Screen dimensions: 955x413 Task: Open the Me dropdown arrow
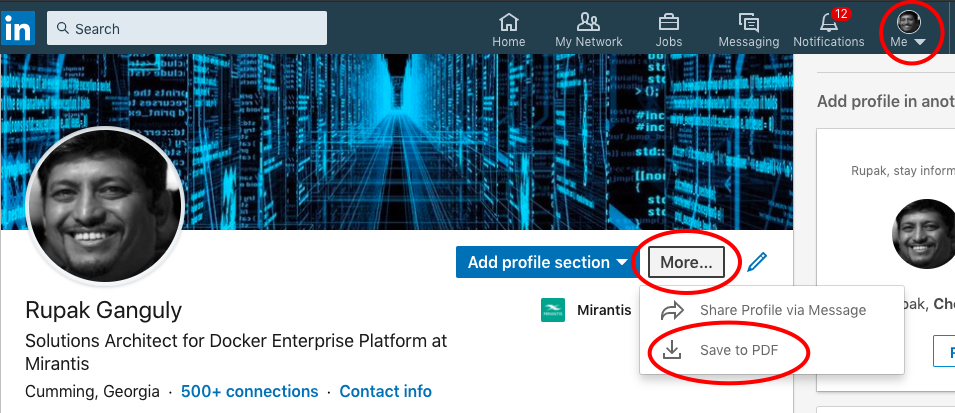coord(920,42)
